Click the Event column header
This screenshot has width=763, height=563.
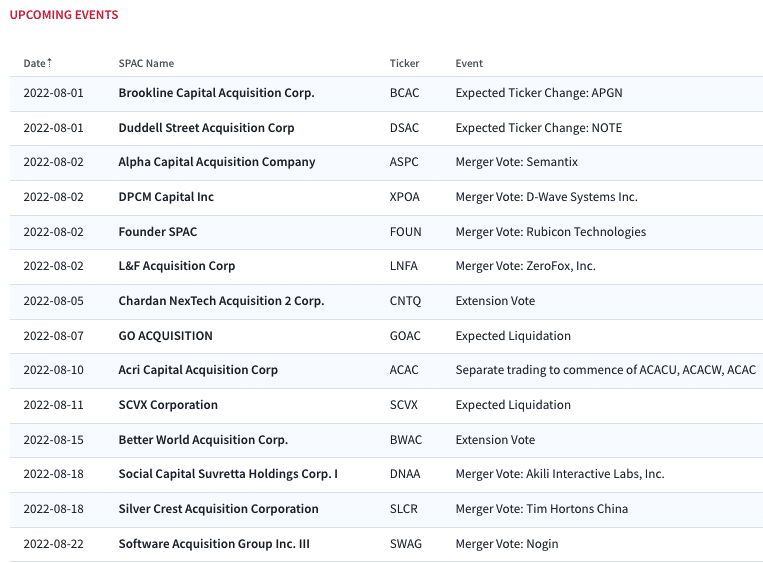[x=469, y=63]
